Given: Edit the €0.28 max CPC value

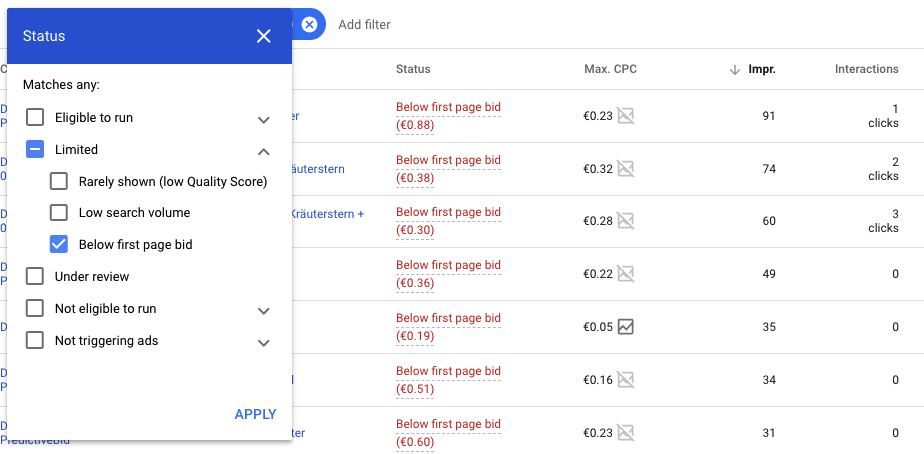Looking at the screenshot, I should (598, 221).
